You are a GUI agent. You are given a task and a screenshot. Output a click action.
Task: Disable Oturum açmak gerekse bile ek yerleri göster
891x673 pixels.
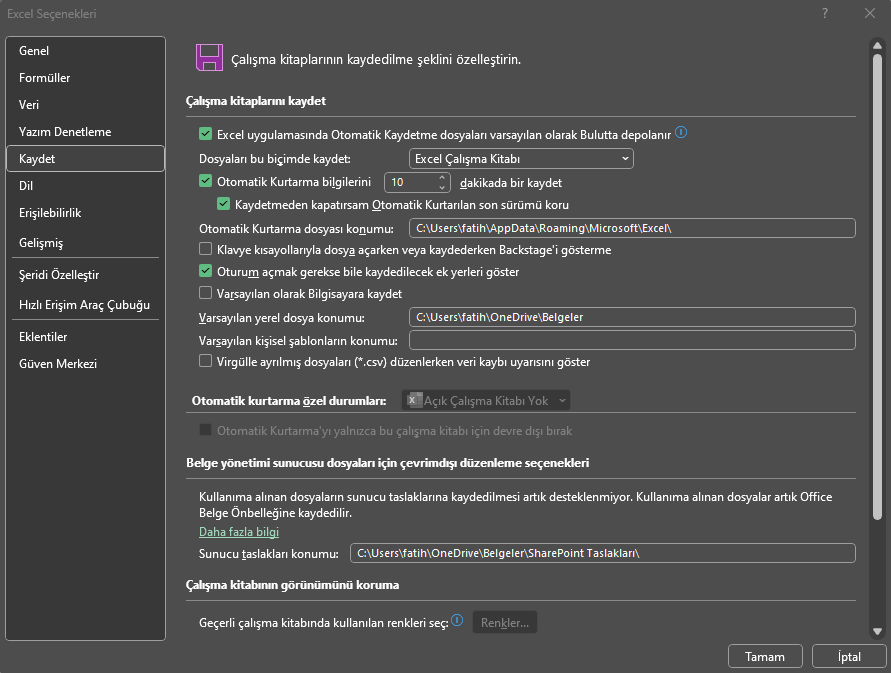point(205,270)
